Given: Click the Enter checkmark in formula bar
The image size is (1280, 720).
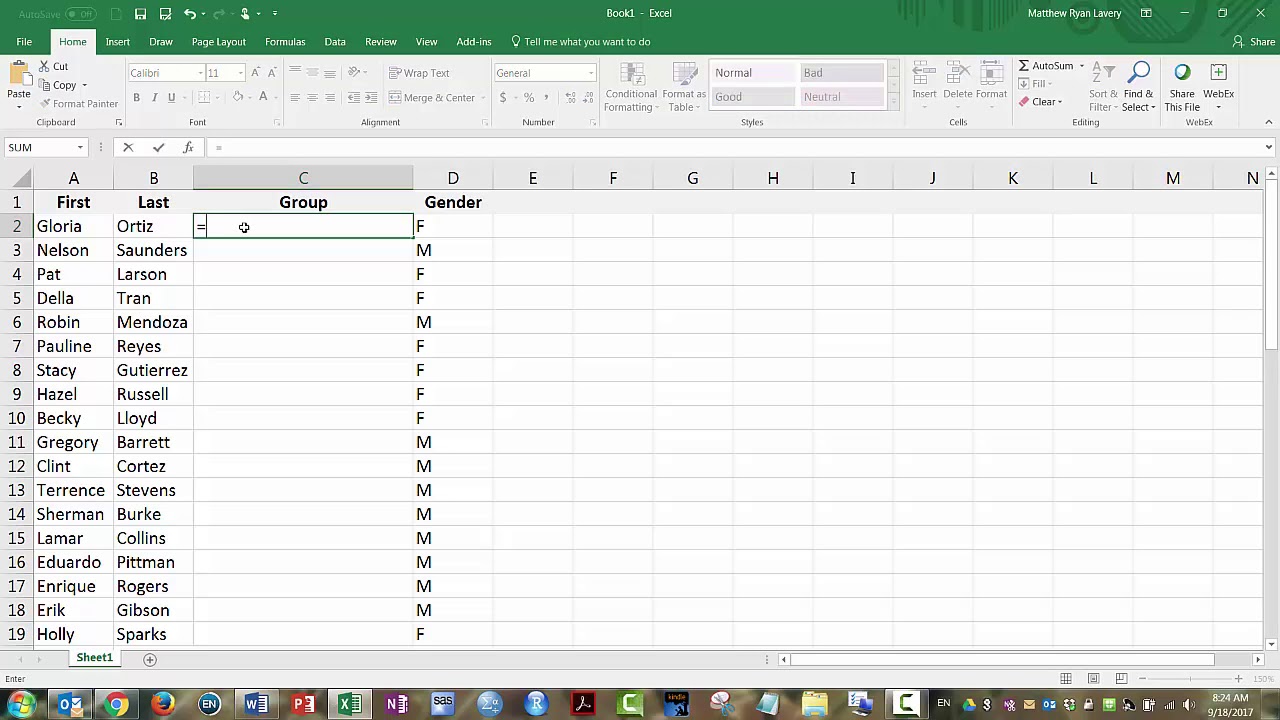Looking at the screenshot, I should pos(158,148).
